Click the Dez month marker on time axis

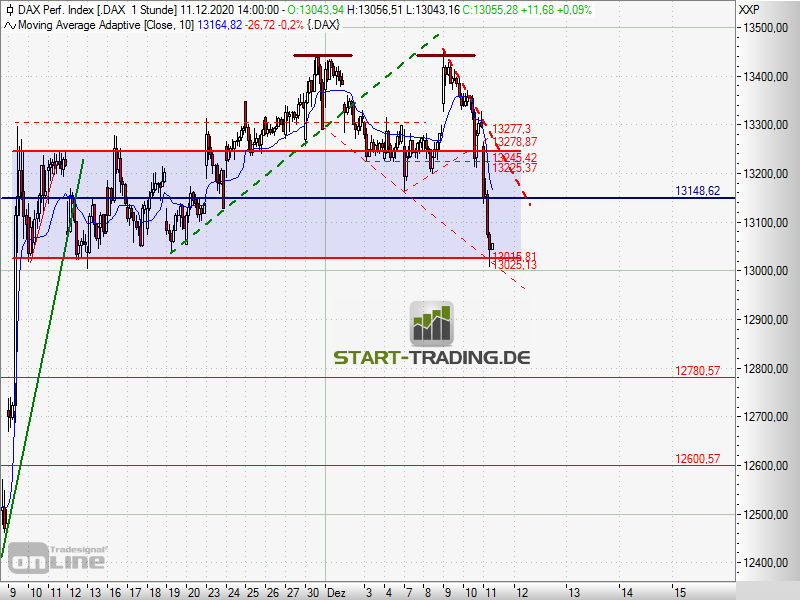click(x=337, y=591)
